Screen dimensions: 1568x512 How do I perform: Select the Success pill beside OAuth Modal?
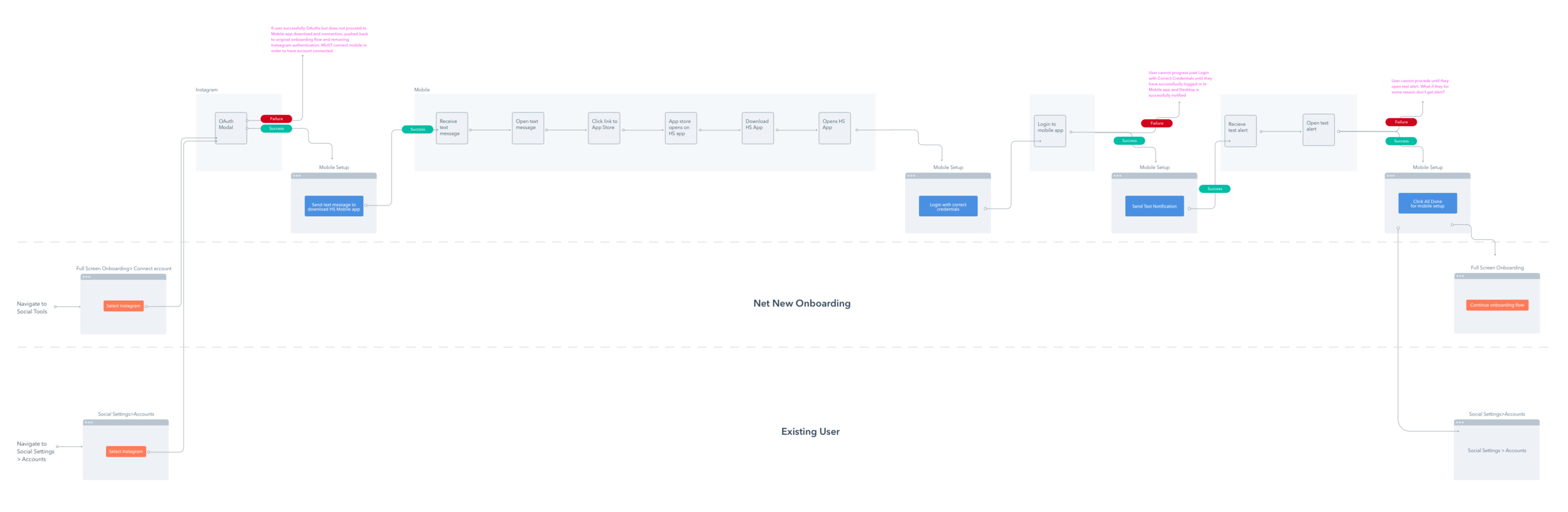[276, 128]
